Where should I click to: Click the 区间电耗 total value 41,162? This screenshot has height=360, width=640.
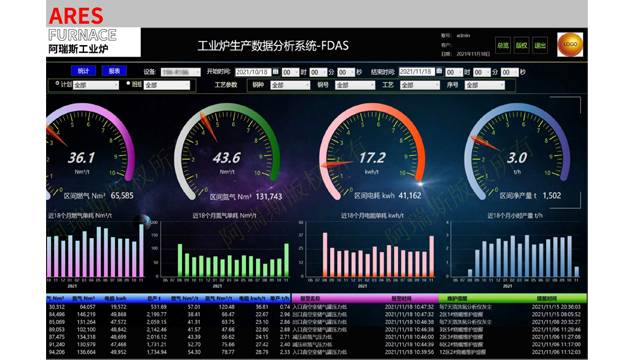409,196
